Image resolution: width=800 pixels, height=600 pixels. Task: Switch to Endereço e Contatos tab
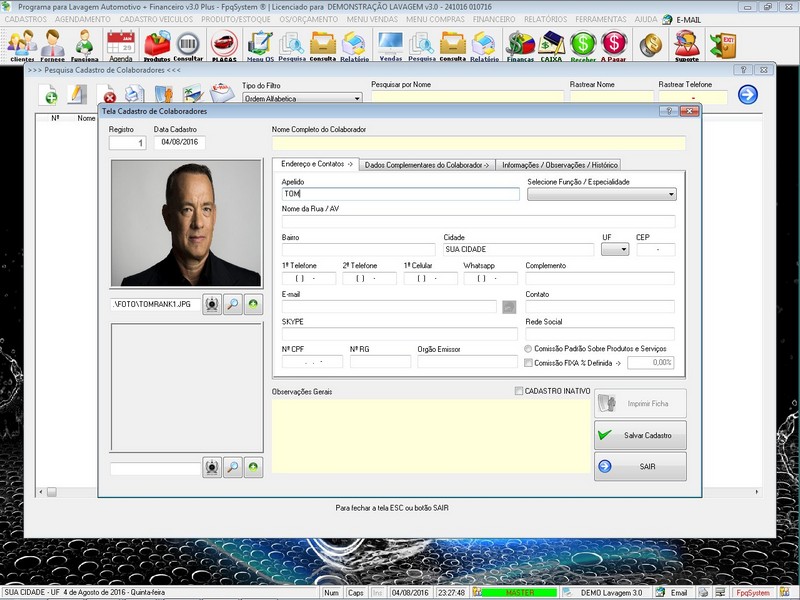[316, 164]
